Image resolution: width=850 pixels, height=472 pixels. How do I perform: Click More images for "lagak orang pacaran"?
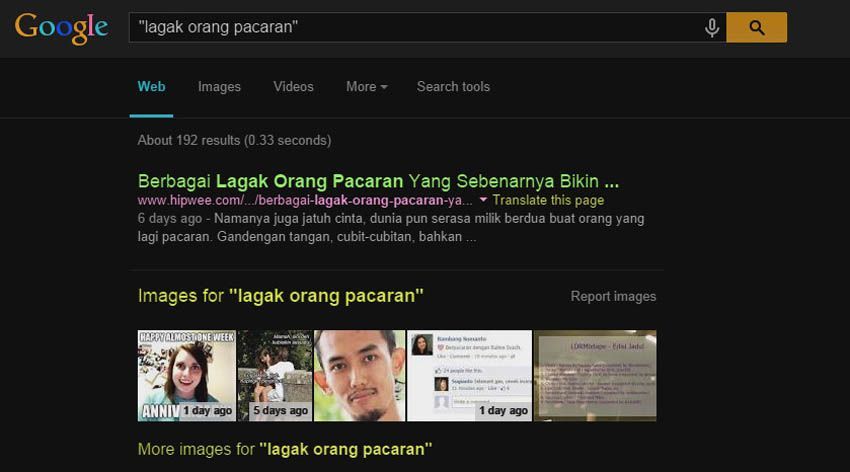tap(285, 449)
